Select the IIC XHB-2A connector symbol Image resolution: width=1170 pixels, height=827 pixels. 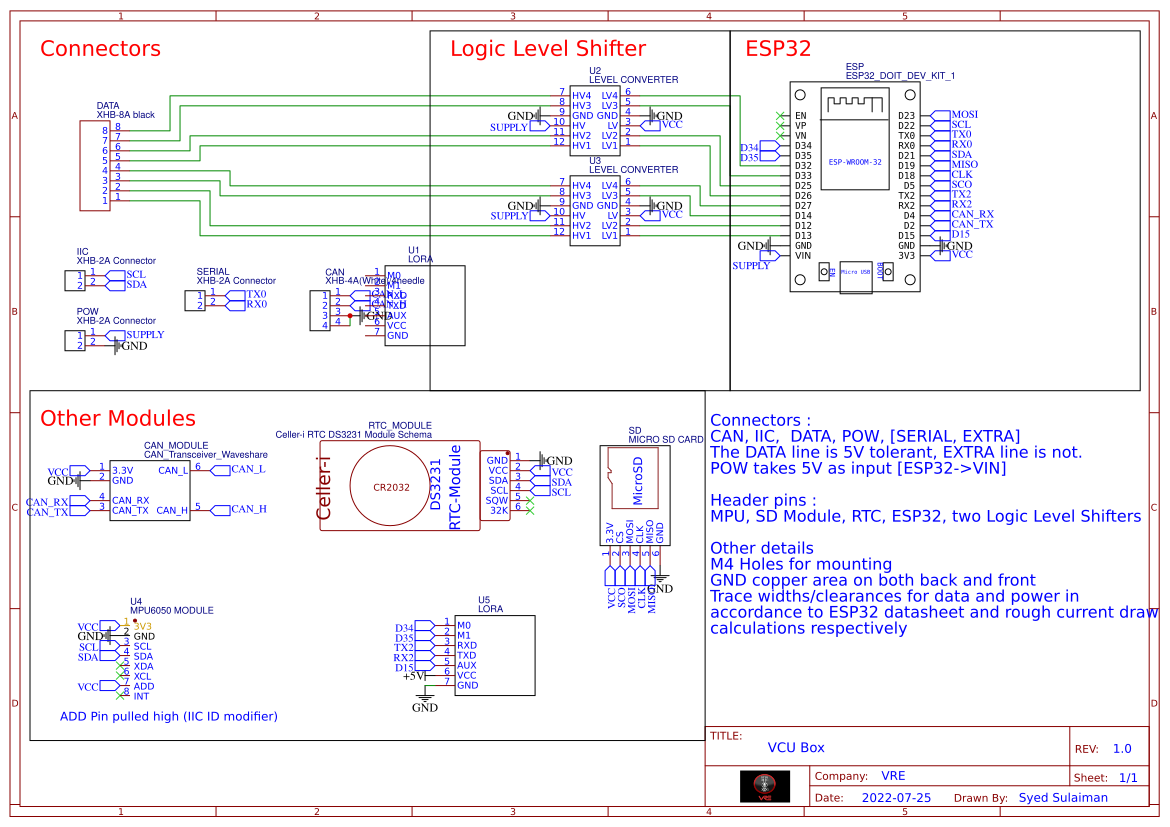click(75, 280)
